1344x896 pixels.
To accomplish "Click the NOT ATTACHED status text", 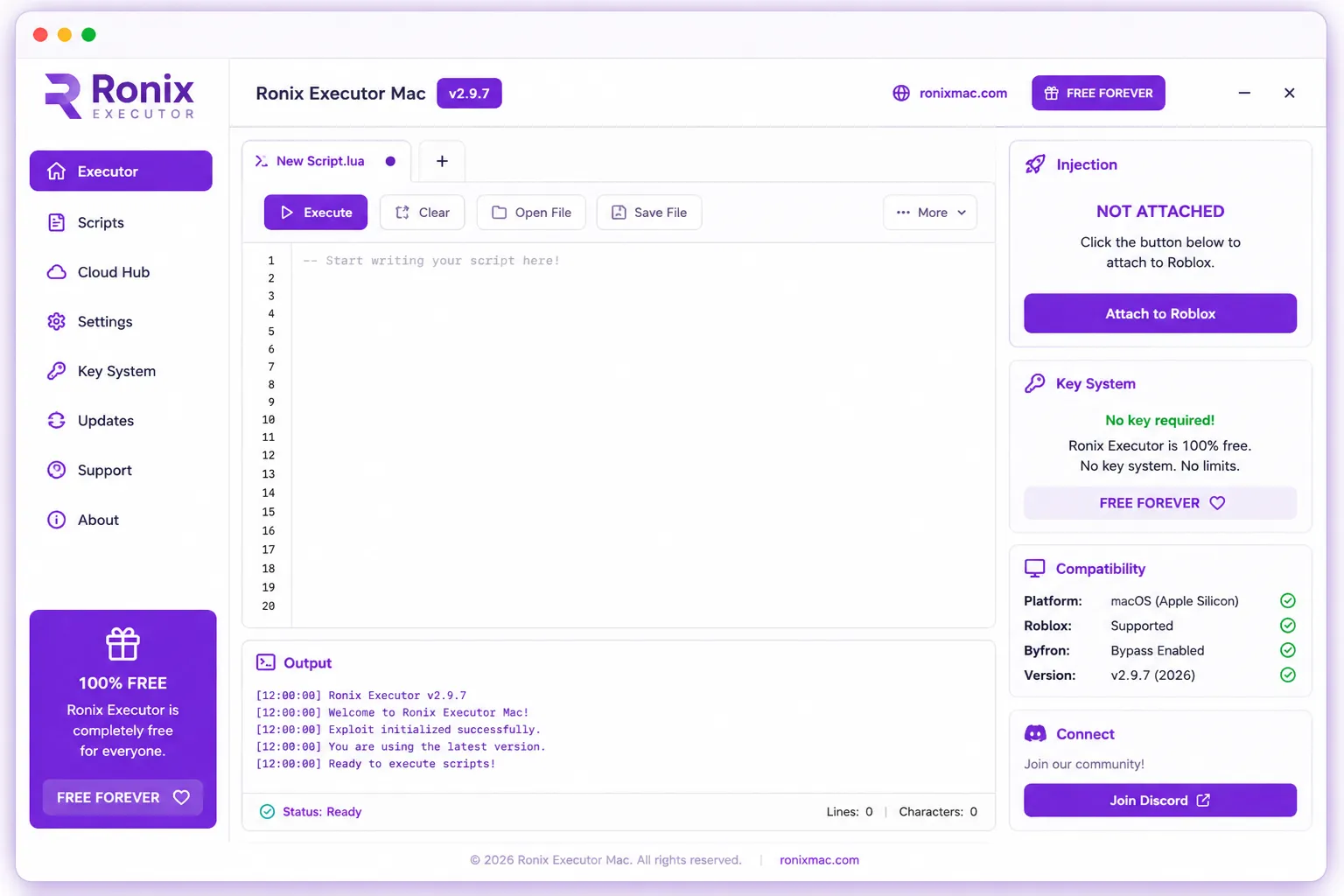I will [x=1160, y=211].
